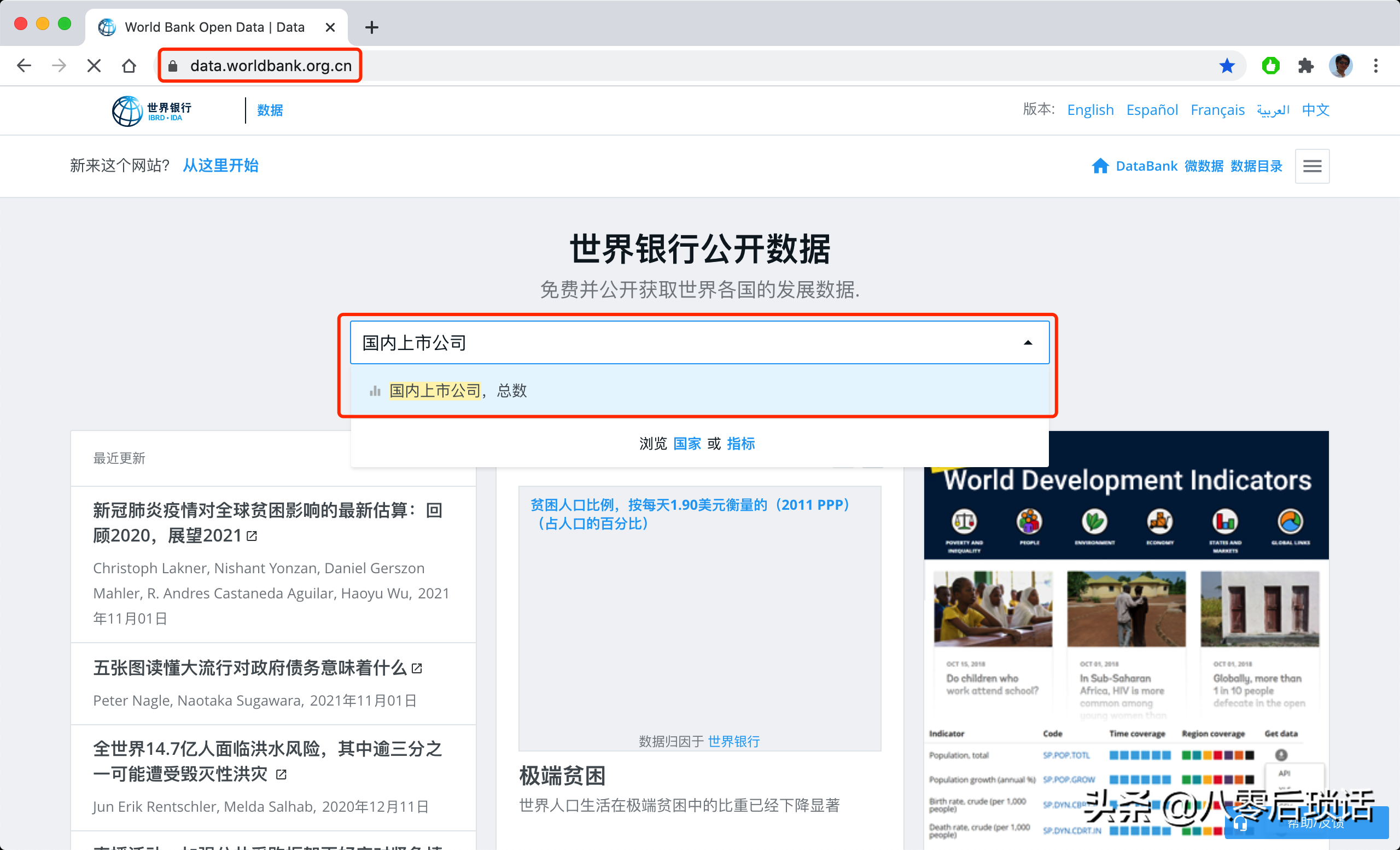This screenshot has height=850, width=1400.
Task: Open the green shield extension icon
Action: (1270, 66)
